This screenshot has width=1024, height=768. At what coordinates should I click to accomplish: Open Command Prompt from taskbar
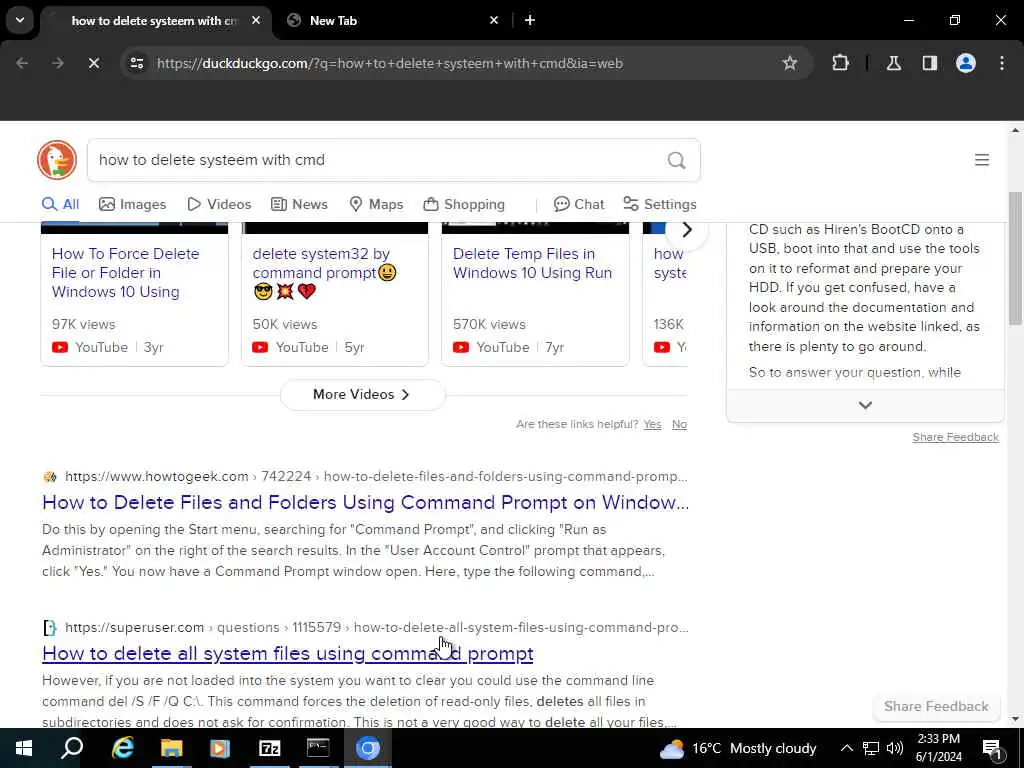[x=318, y=748]
